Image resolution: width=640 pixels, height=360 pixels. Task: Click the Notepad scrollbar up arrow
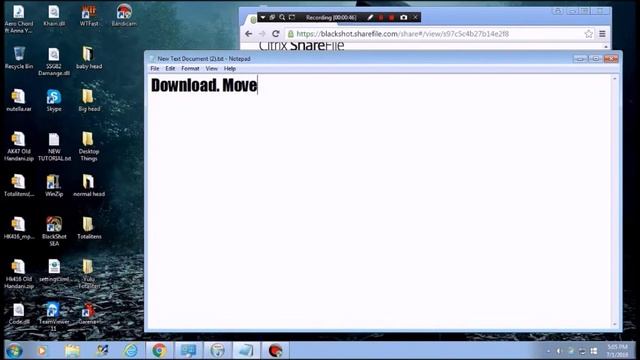coord(615,78)
